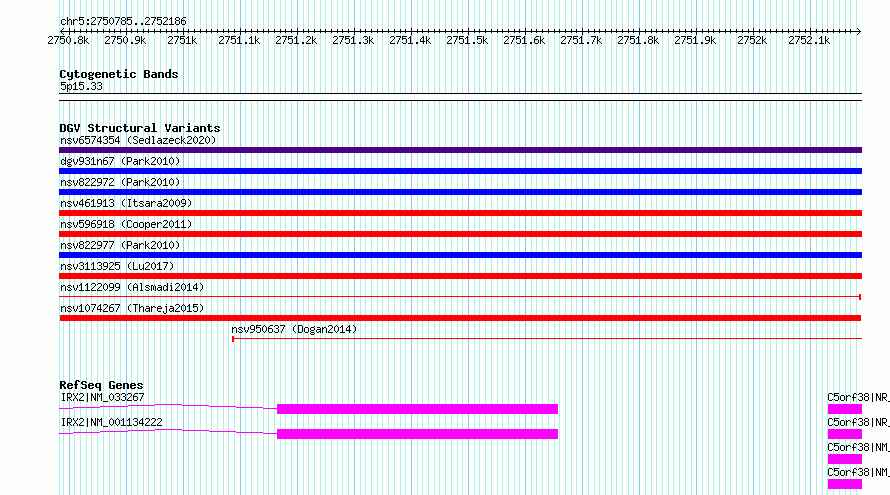This screenshot has width=890, height=495.
Task: Click the 2752k ruler tick label
Action: pyautogui.click(x=752, y=40)
